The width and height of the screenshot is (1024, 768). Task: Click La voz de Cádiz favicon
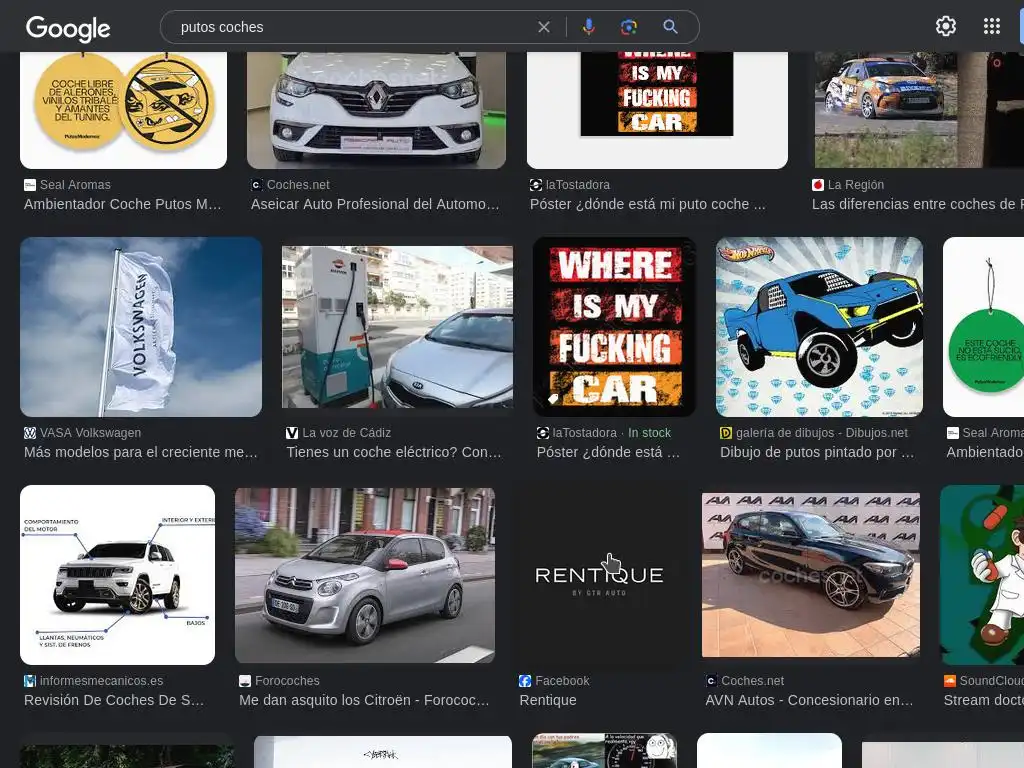(292, 433)
